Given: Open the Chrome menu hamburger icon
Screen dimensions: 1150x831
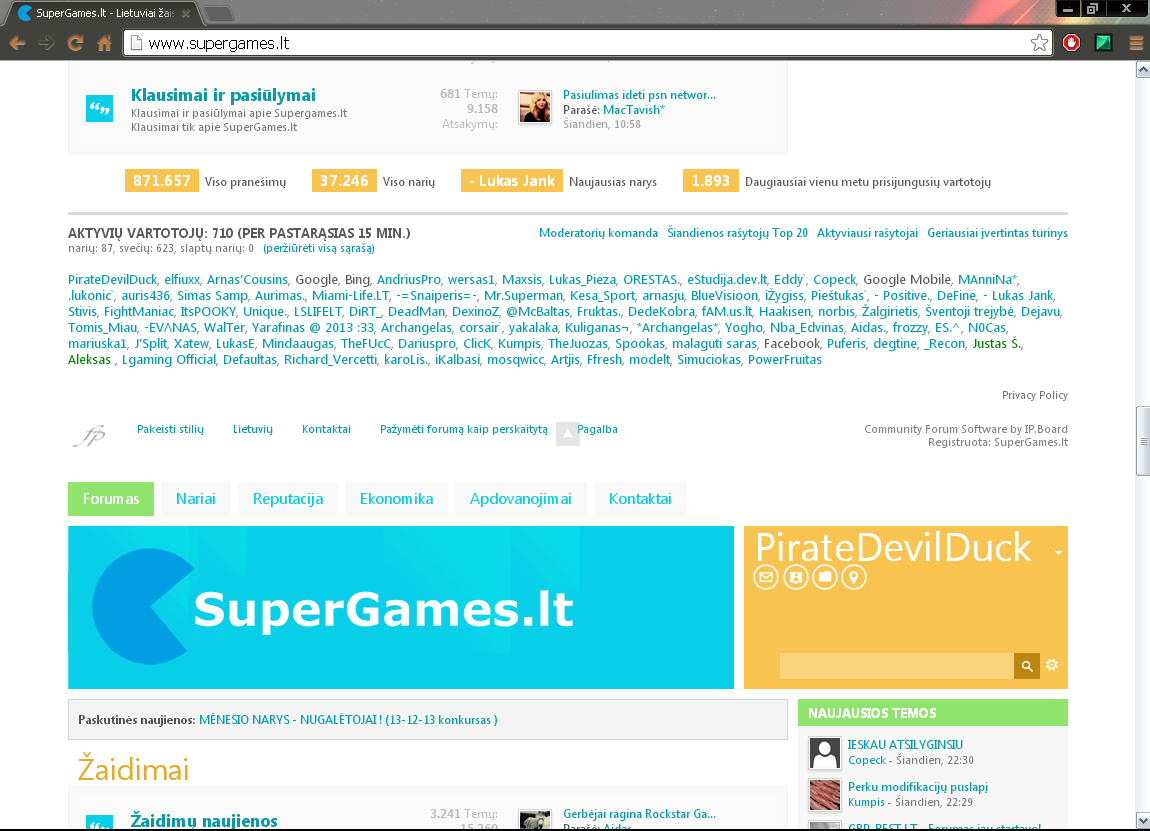Looking at the screenshot, I should (1136, 43).
